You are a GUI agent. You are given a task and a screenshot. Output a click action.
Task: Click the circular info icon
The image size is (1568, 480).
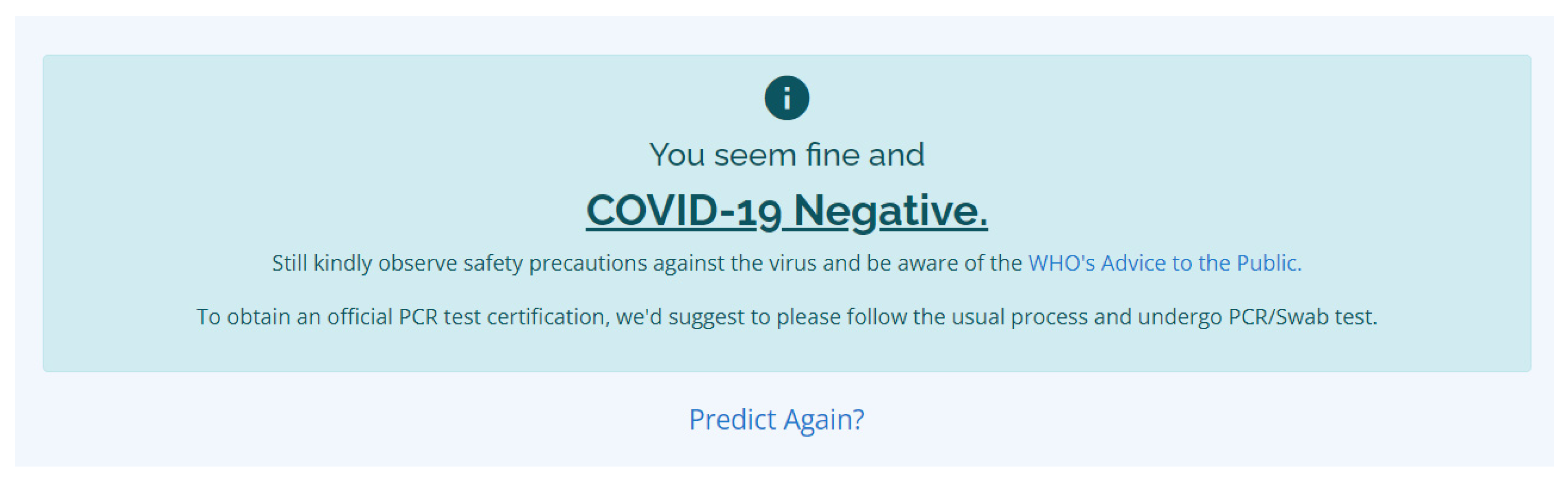pyautogui.click(x=786, y=98)
